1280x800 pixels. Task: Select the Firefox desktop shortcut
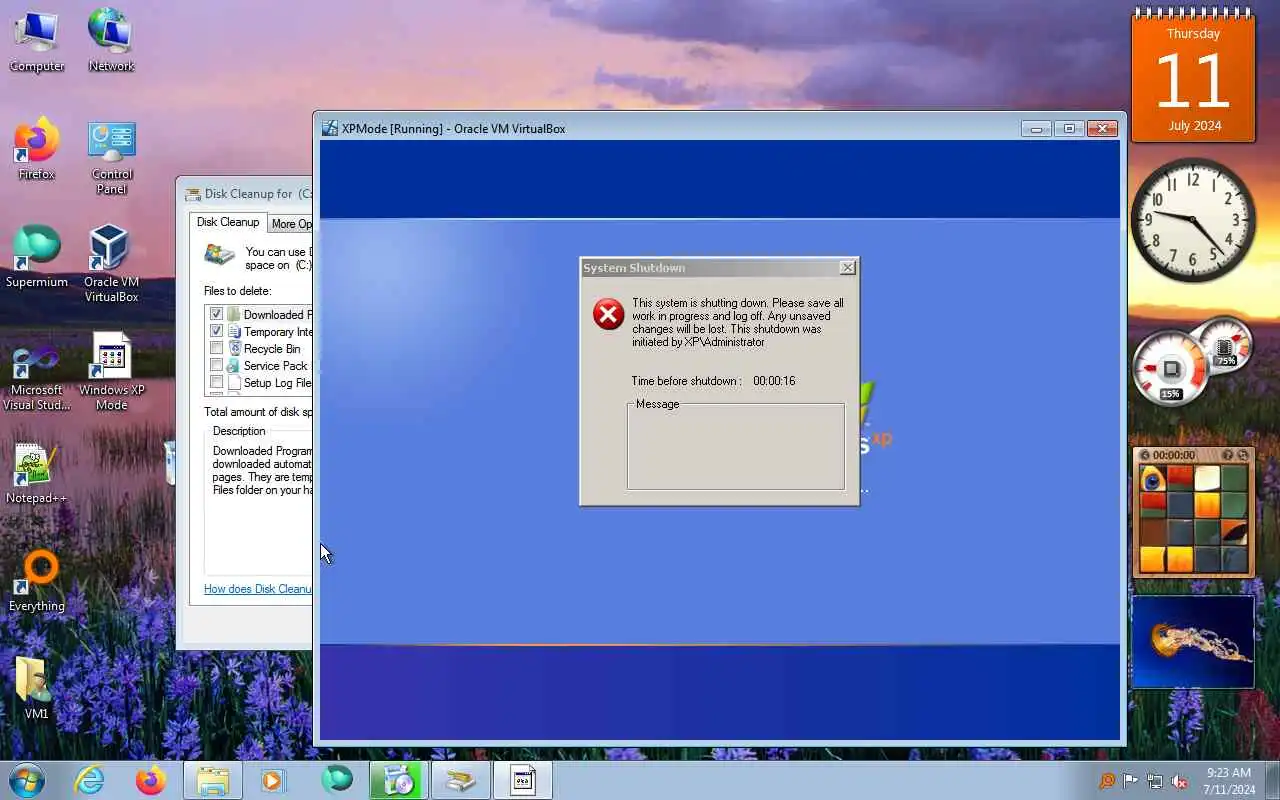point(37,148)
